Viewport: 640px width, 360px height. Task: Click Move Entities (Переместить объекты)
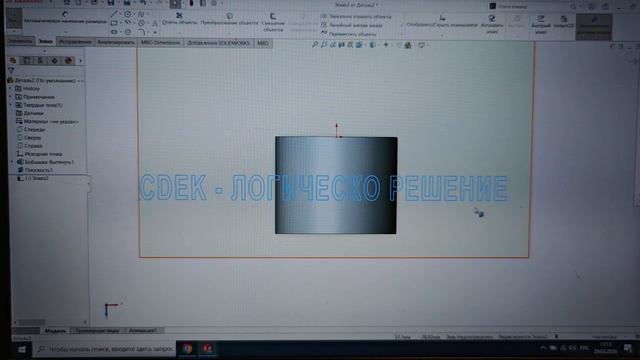pyautogui.click(x=349, y=34)
